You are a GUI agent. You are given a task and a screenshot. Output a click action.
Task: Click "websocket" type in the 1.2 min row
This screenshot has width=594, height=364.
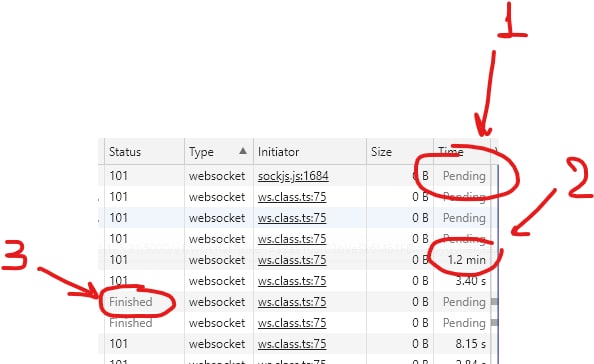click(x=217, y=260)
